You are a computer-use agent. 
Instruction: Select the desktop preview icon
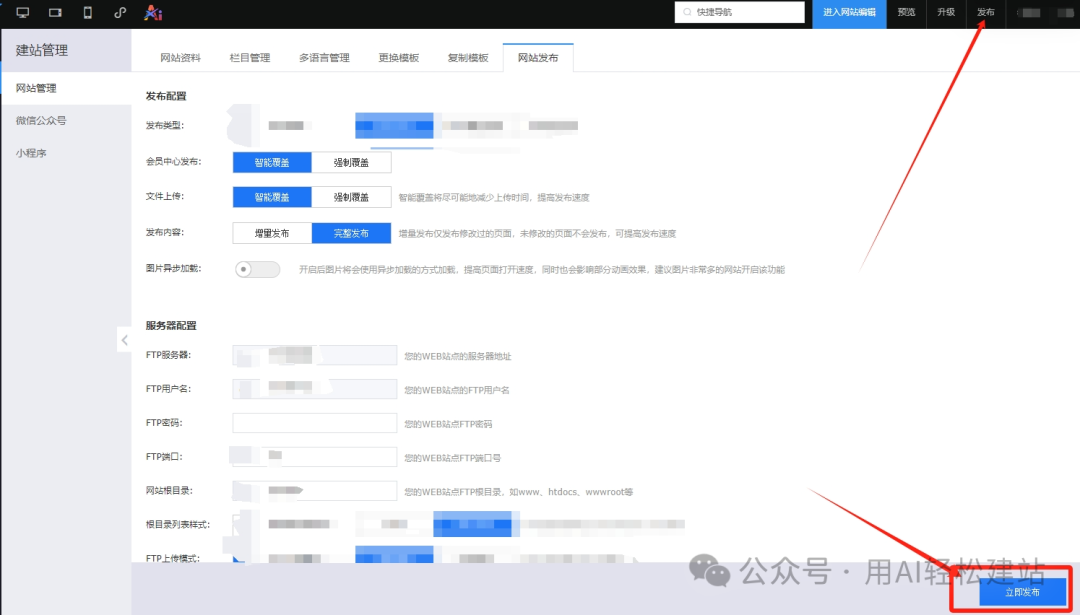(x=22, y=13)
